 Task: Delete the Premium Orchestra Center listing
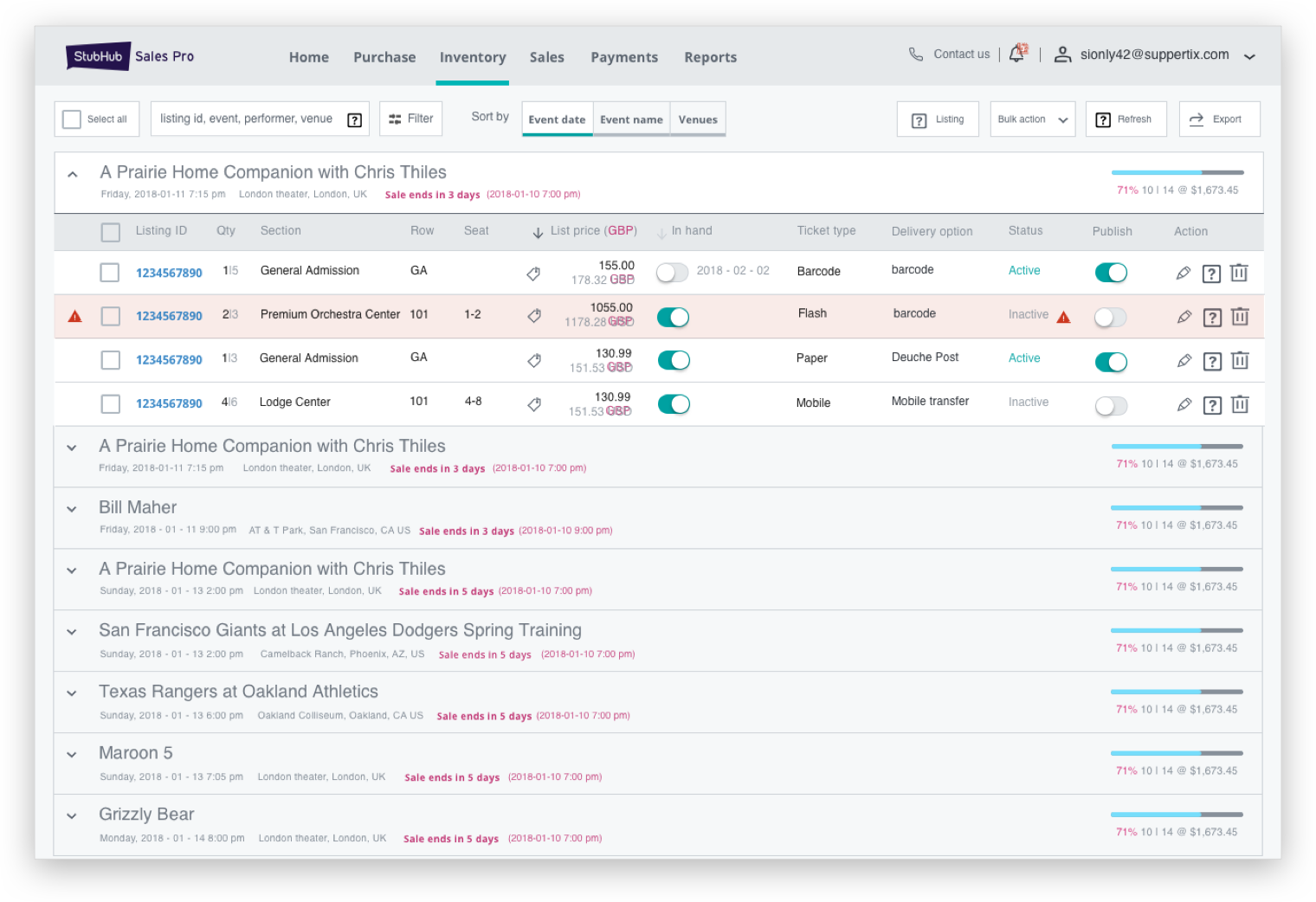pos(1240,316)
